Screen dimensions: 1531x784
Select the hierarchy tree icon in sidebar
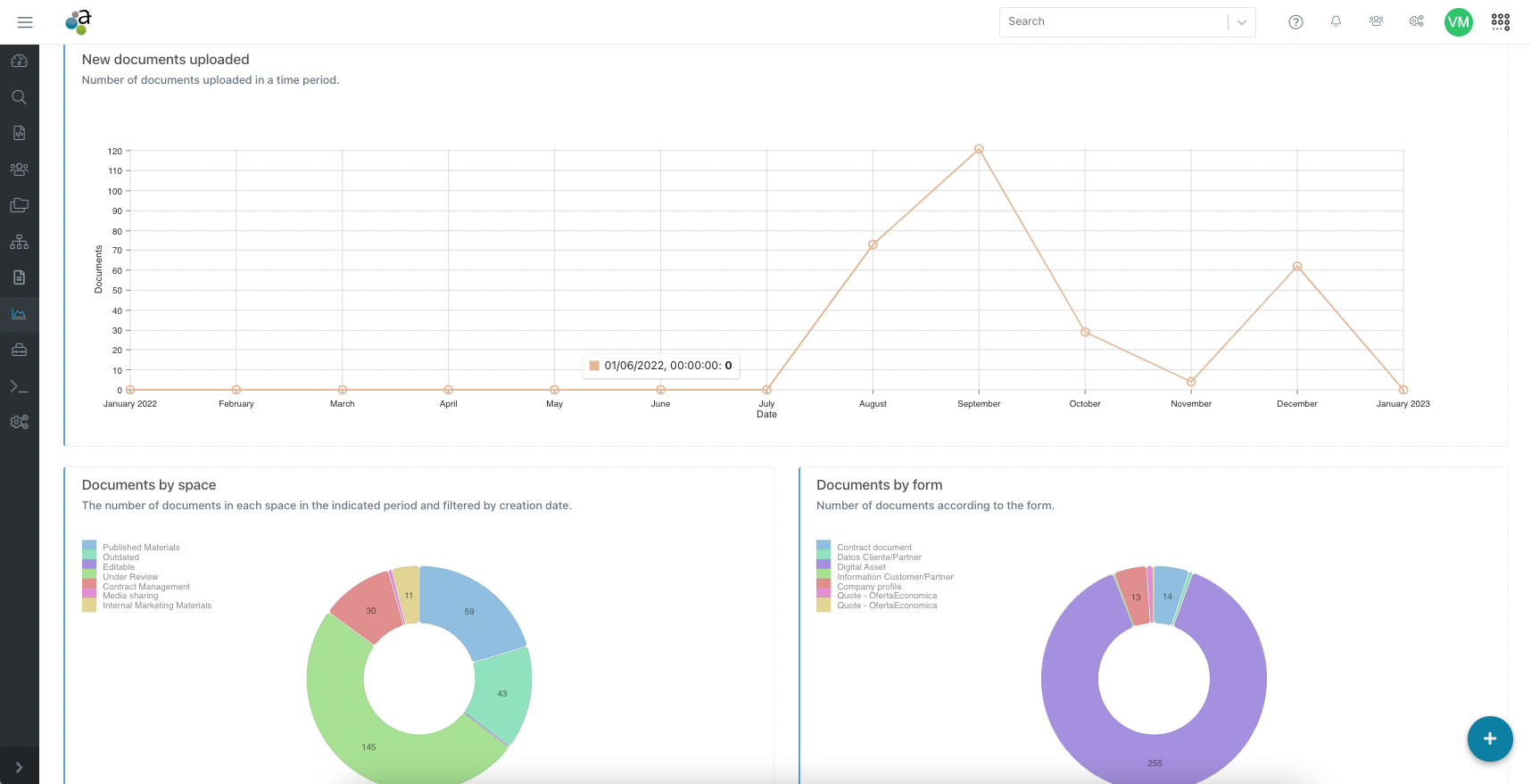19,242
